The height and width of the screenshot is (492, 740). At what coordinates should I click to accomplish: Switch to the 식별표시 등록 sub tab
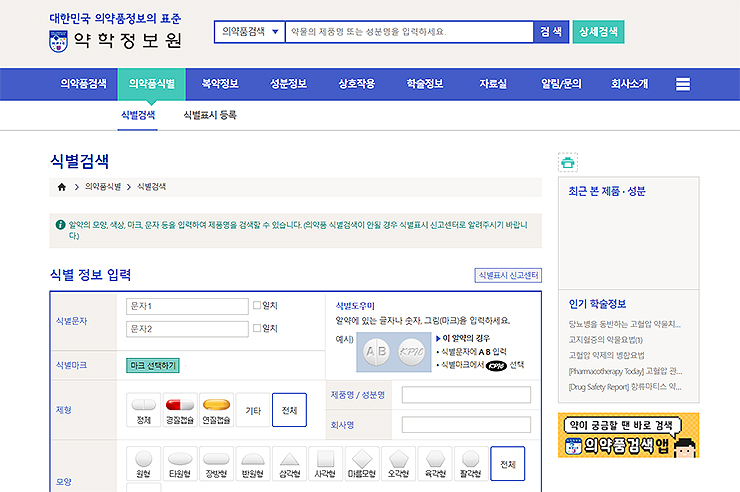click(210, 115)
